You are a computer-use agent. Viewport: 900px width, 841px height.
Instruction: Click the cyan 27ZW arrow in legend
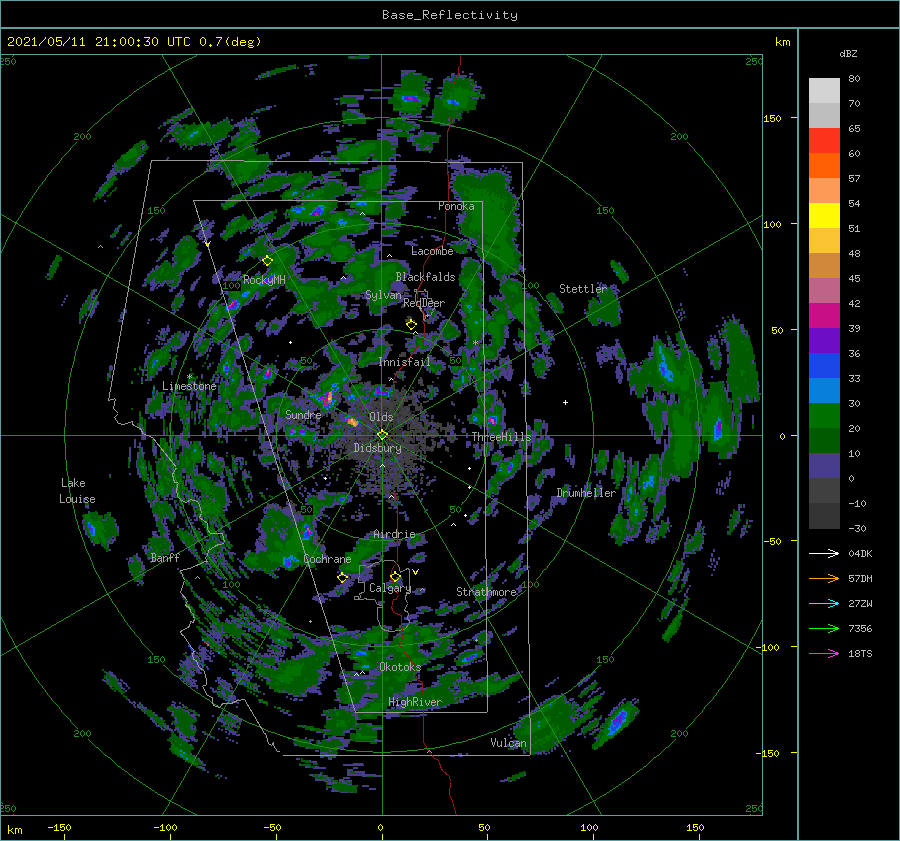click(x=824, y=603)
